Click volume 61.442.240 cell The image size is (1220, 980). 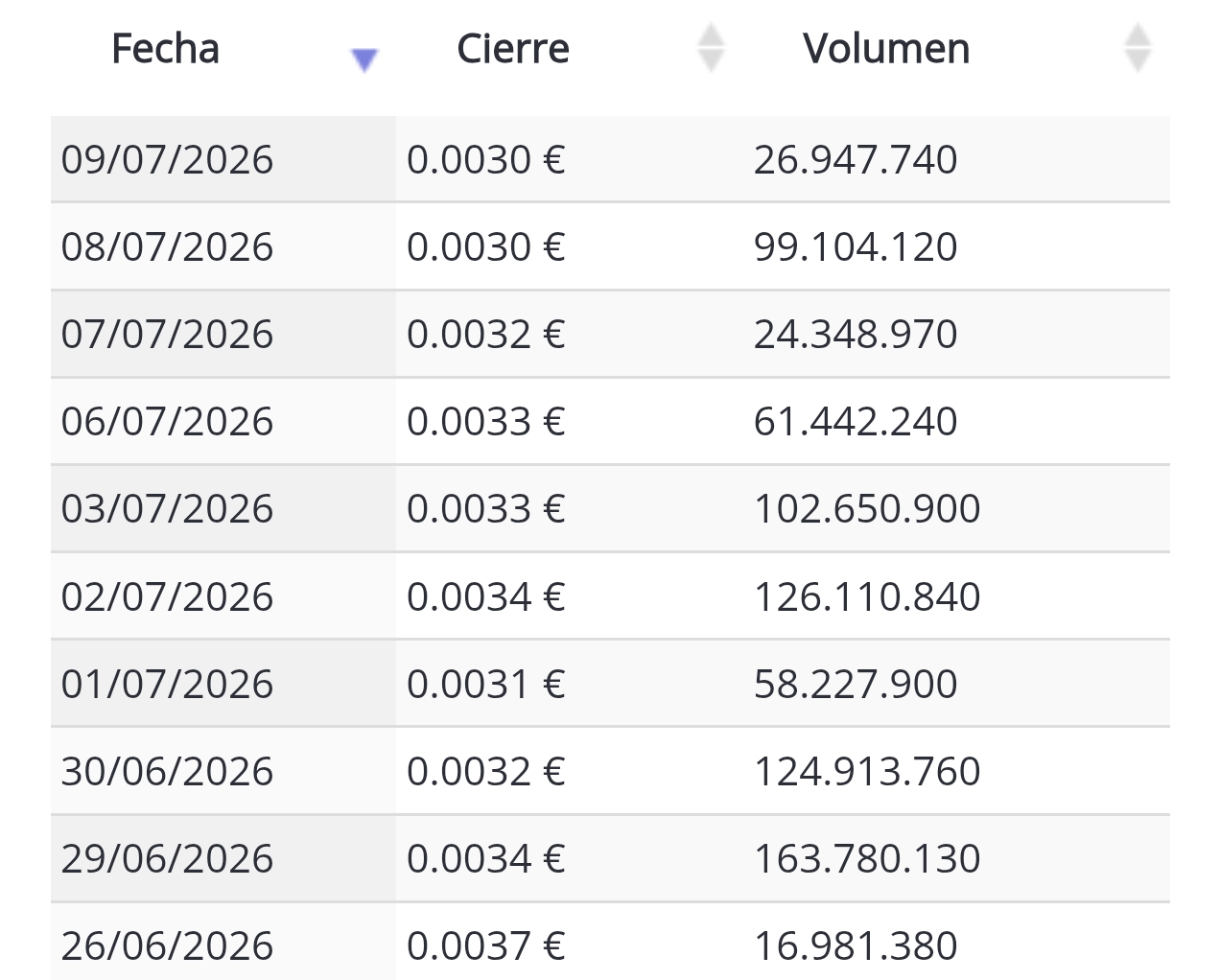[x=956, y=421]
